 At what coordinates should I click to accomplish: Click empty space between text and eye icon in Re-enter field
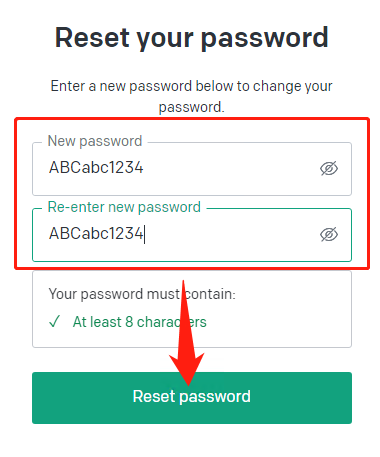click(230, 235)
